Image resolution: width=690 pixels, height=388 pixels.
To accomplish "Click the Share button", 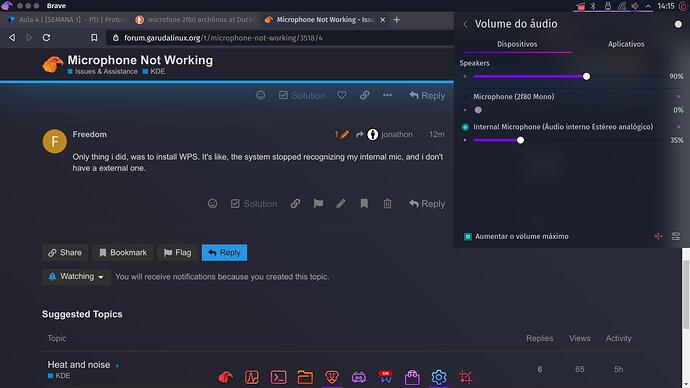I will [x=65, y=253].
